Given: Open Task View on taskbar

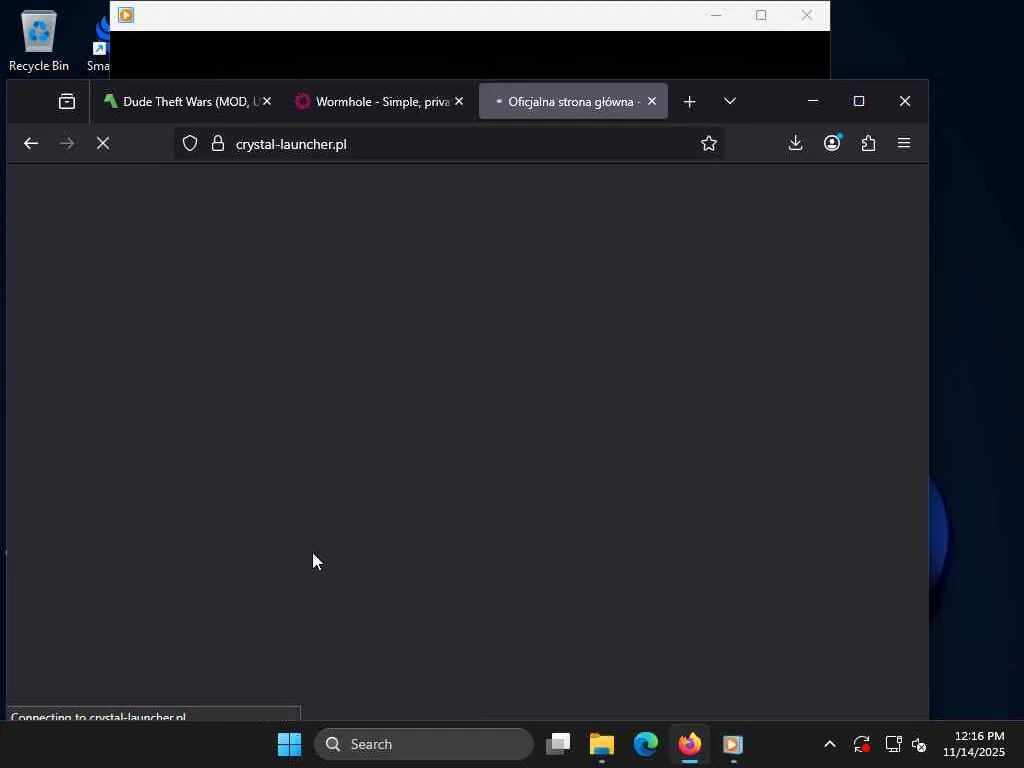Looking at the screenshot, I should coord(558,744).
